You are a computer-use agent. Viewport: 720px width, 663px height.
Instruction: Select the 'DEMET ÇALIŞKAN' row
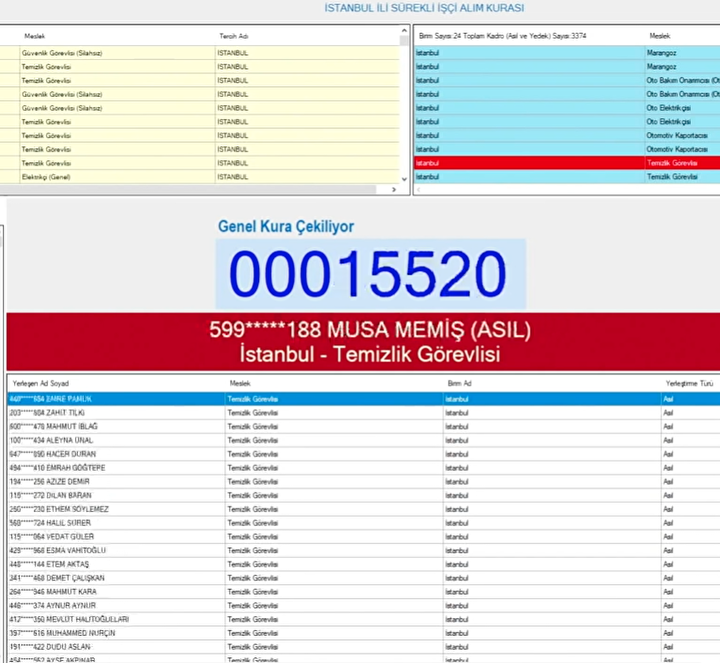coord(364,578)
